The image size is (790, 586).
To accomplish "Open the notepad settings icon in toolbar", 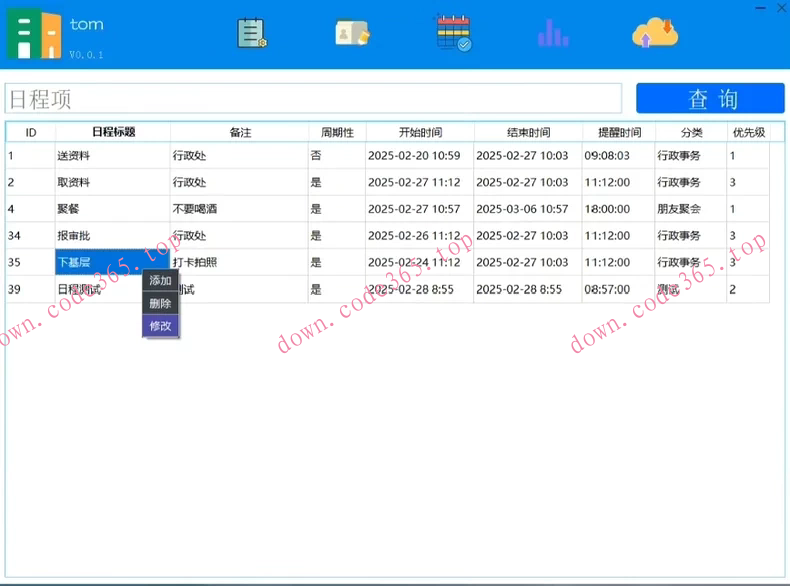I will point(251,33).
